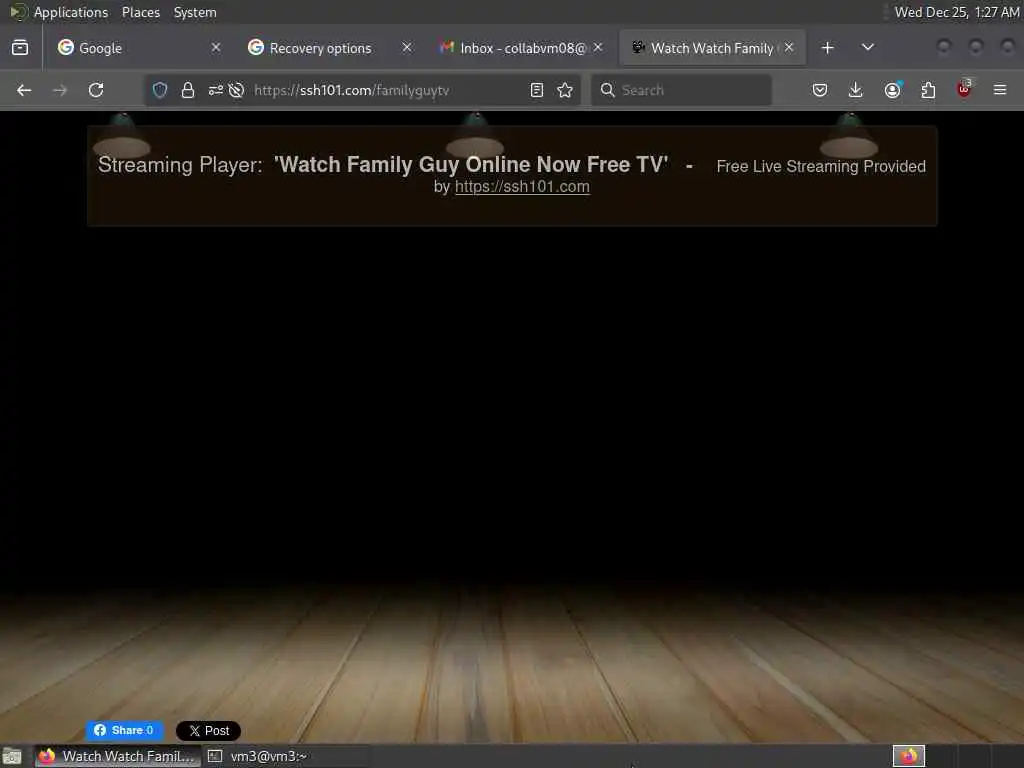Open the Extensions puzzle icon
Viewport: 1024px width, 768px height.
[x=928, y=90]
